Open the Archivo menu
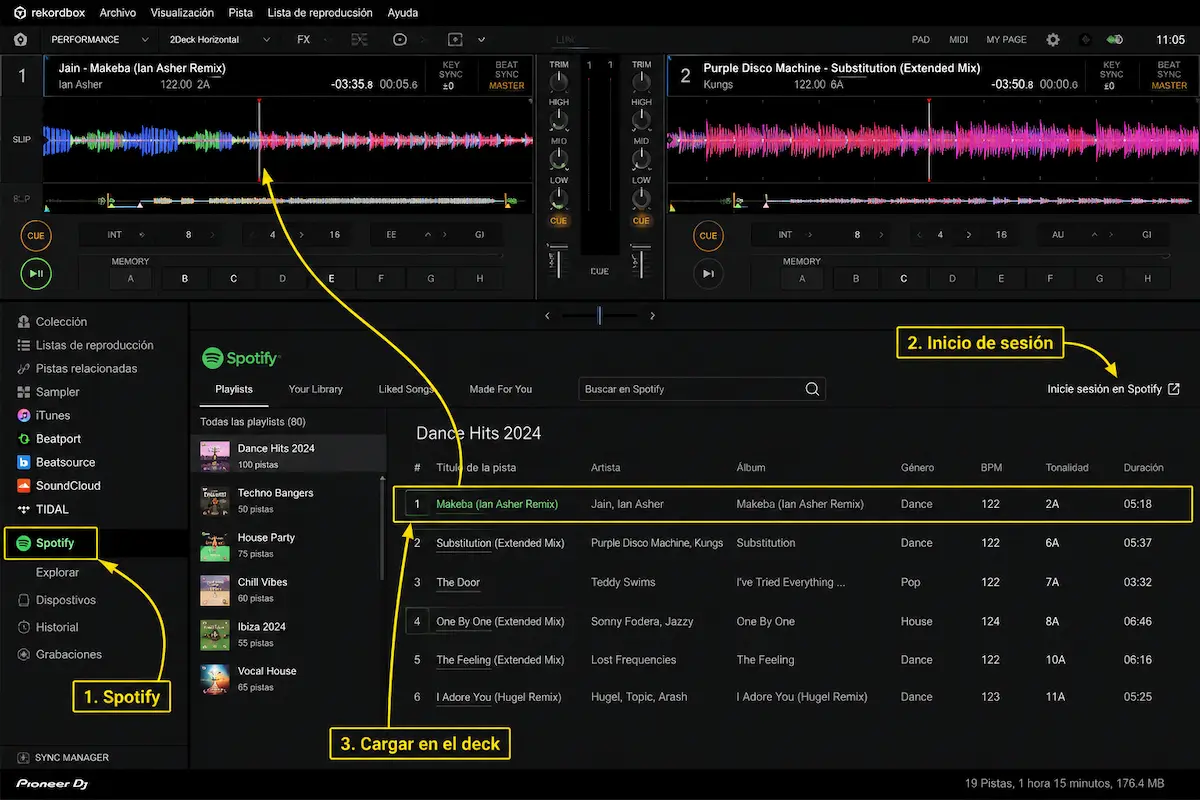The width and height of the screenshot is (1200, 800). coord(118,13)
